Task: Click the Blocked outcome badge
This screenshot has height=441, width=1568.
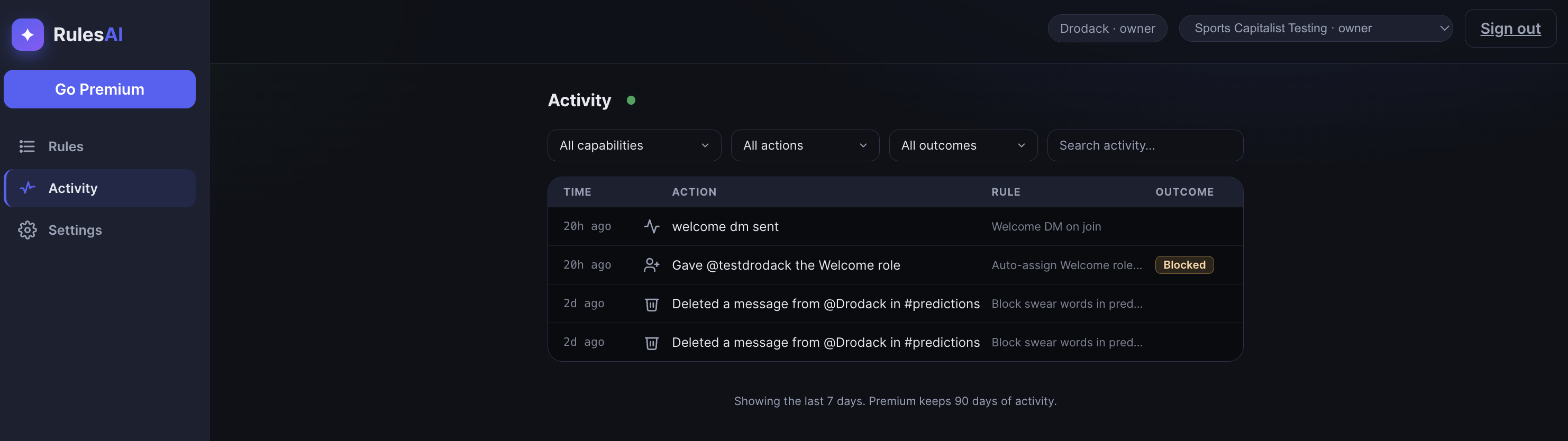Action: click(x=1184, y=264)
